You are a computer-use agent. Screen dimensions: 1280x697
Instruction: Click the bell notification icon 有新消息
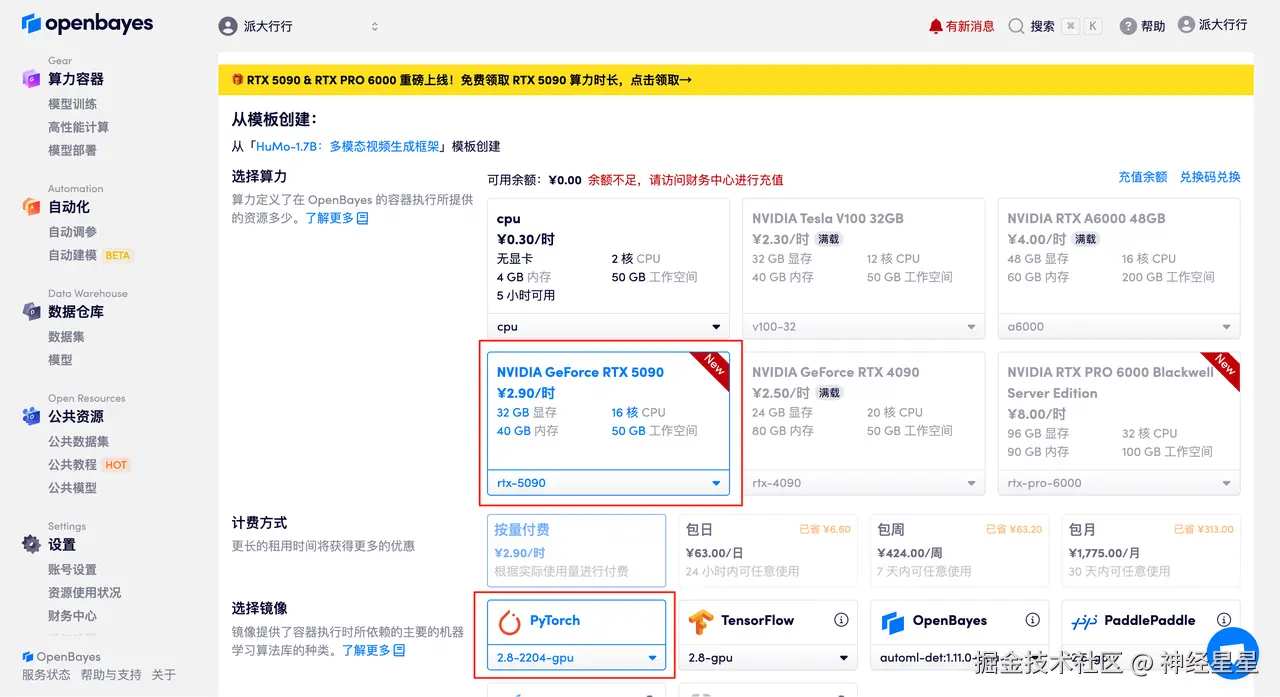pyautogui.click(x=936, y=26)
